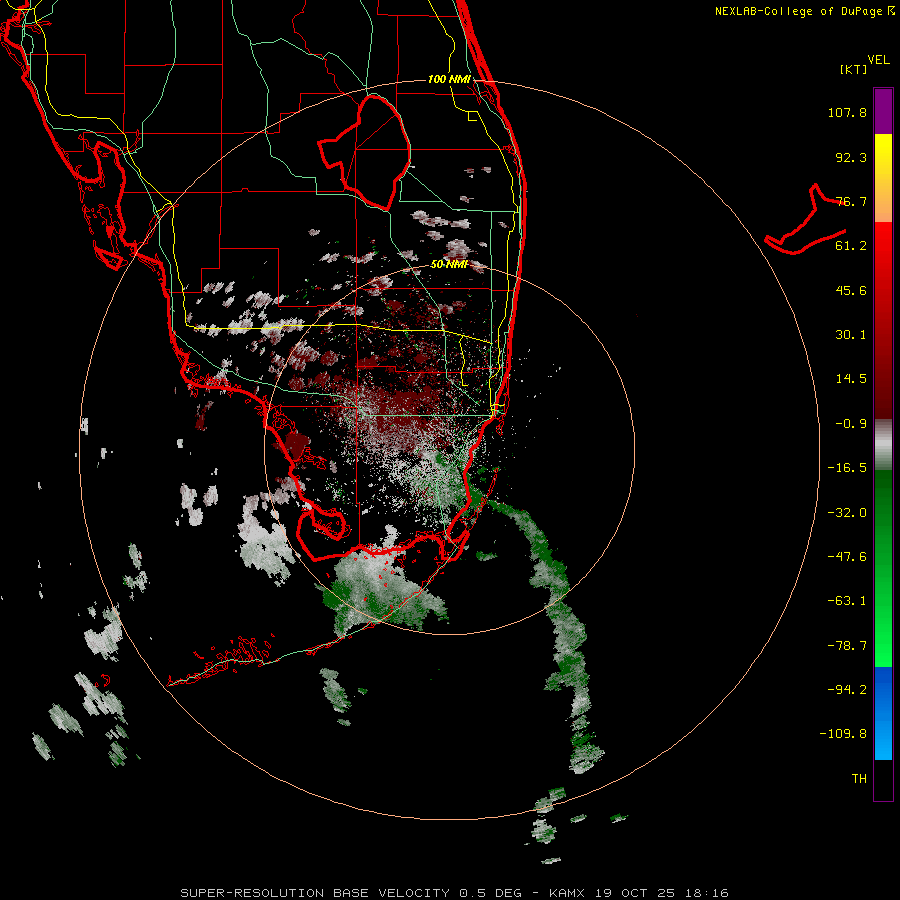Click the 50 NMI range ring label
Viewport: 900px width, 900px height.
(449, 265)
